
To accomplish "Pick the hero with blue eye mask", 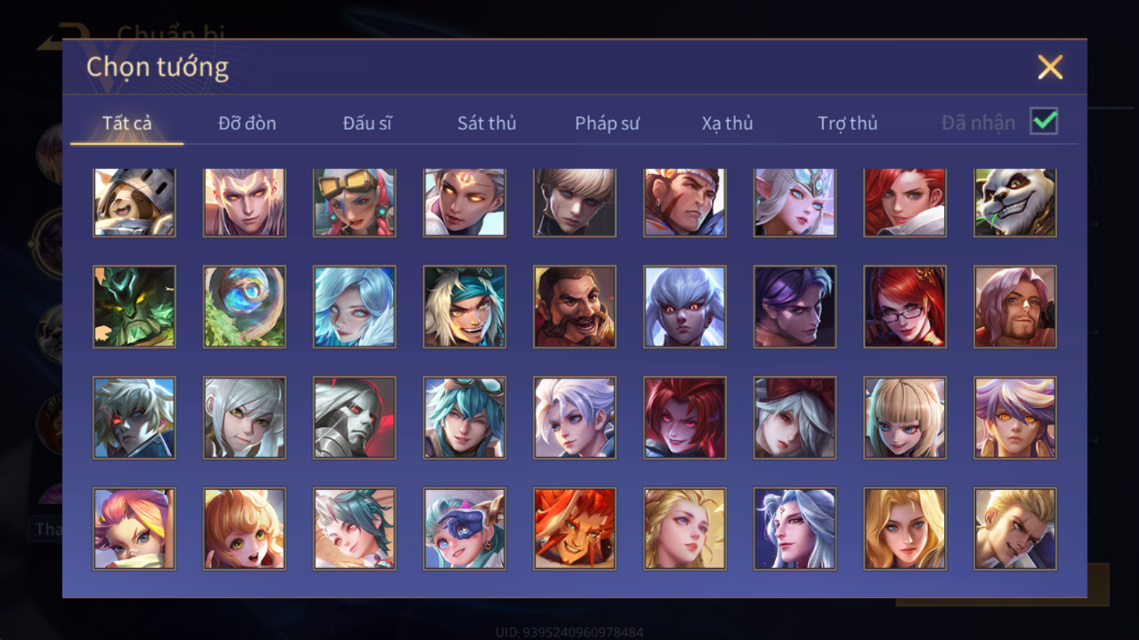I will click(464, 528).
